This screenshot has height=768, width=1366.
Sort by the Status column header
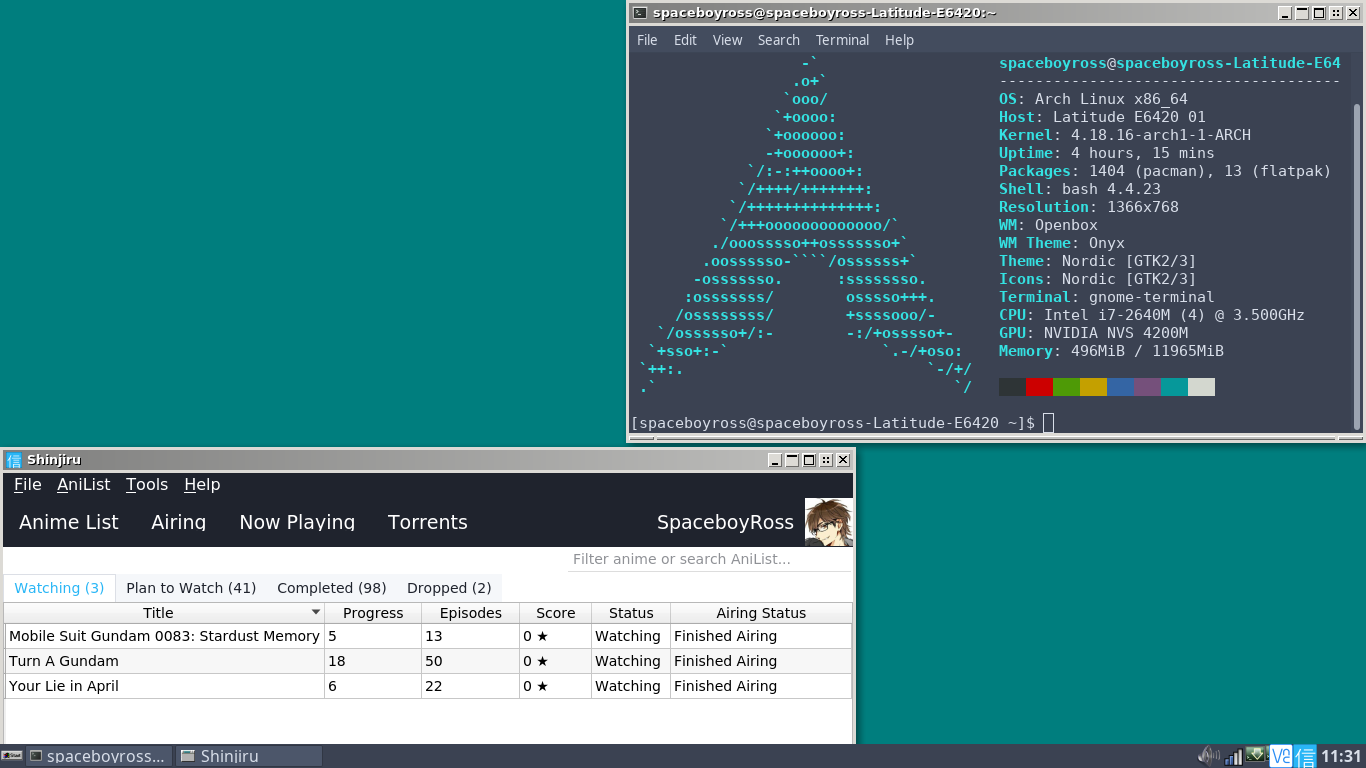tap(631, 613)
